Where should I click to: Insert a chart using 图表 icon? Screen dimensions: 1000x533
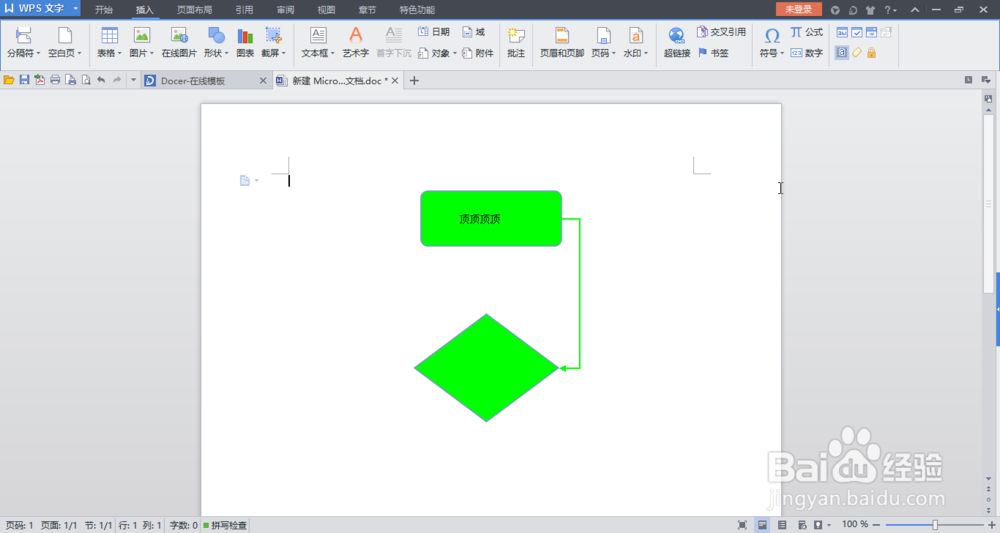click(245, 36)
